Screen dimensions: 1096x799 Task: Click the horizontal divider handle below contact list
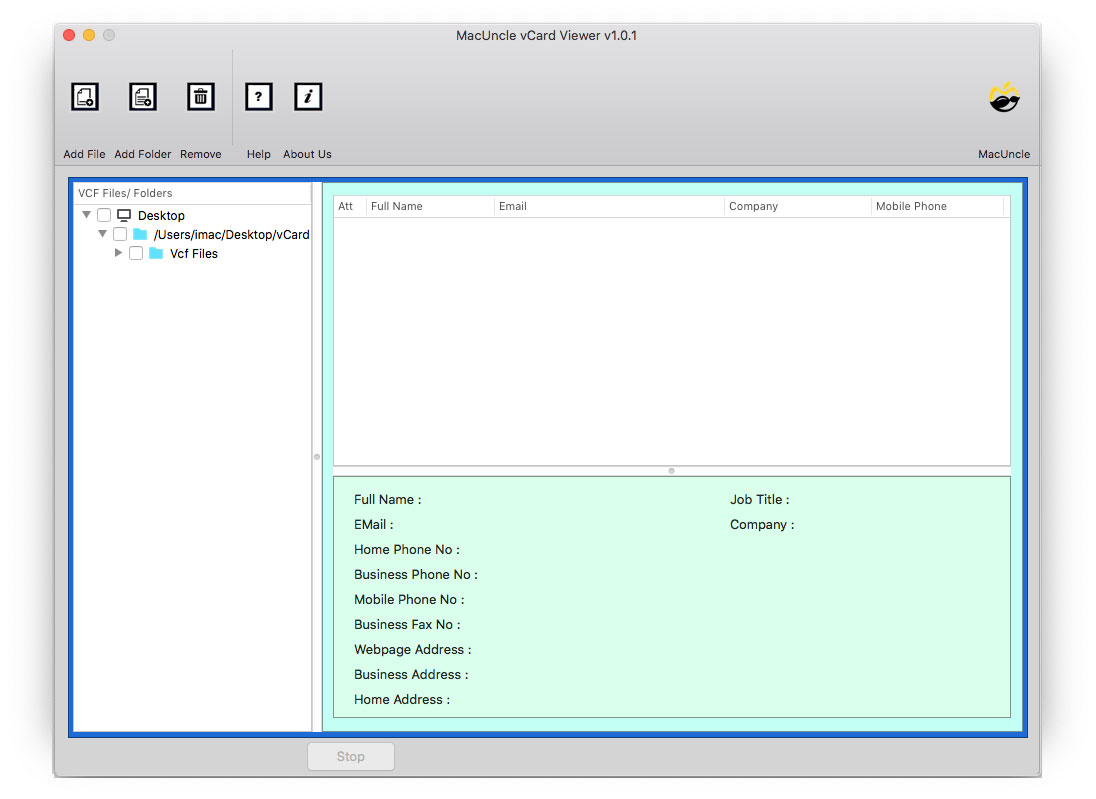(x=671, y=471)
